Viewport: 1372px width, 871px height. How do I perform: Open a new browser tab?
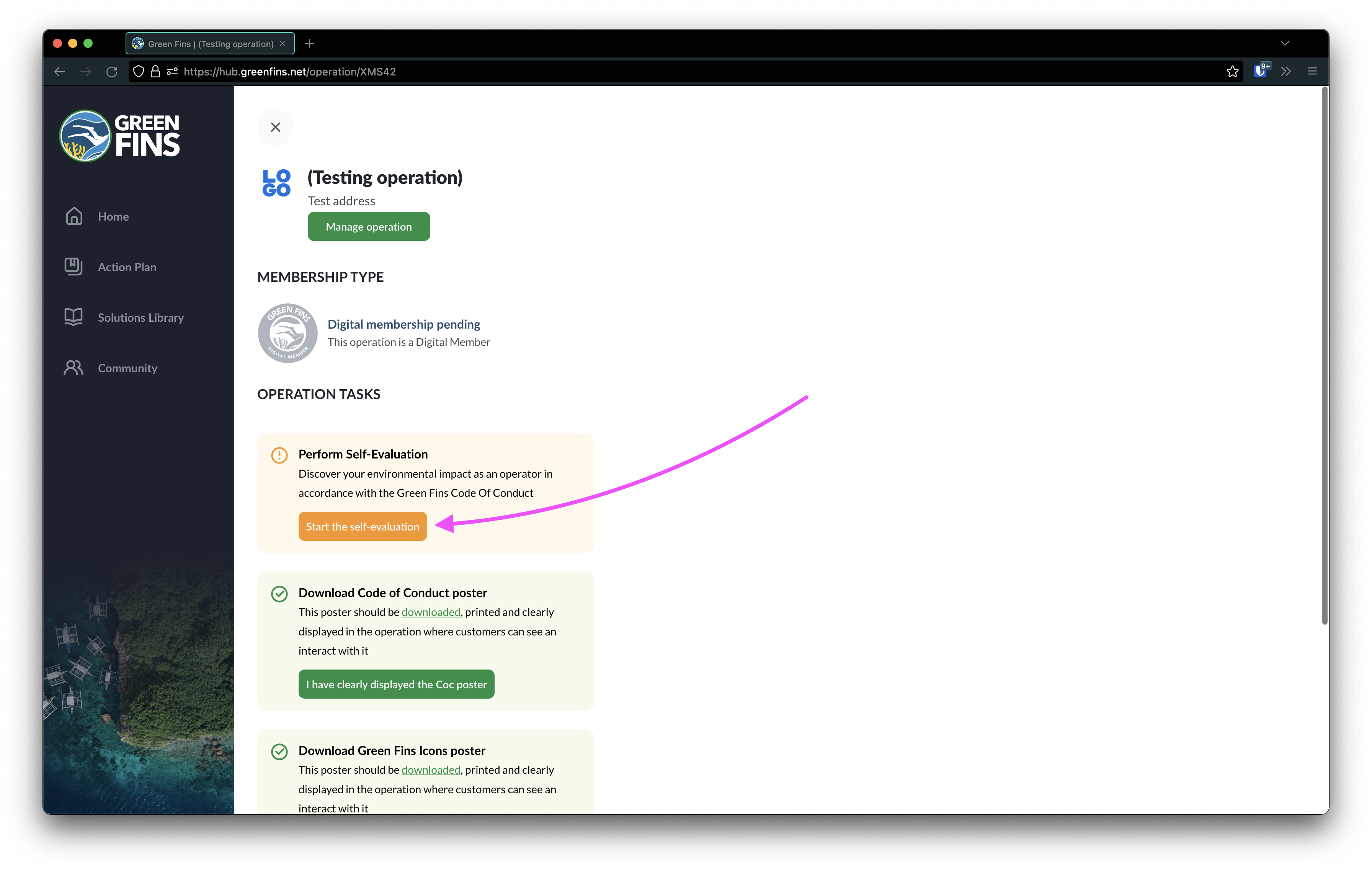tap(309, 43)
